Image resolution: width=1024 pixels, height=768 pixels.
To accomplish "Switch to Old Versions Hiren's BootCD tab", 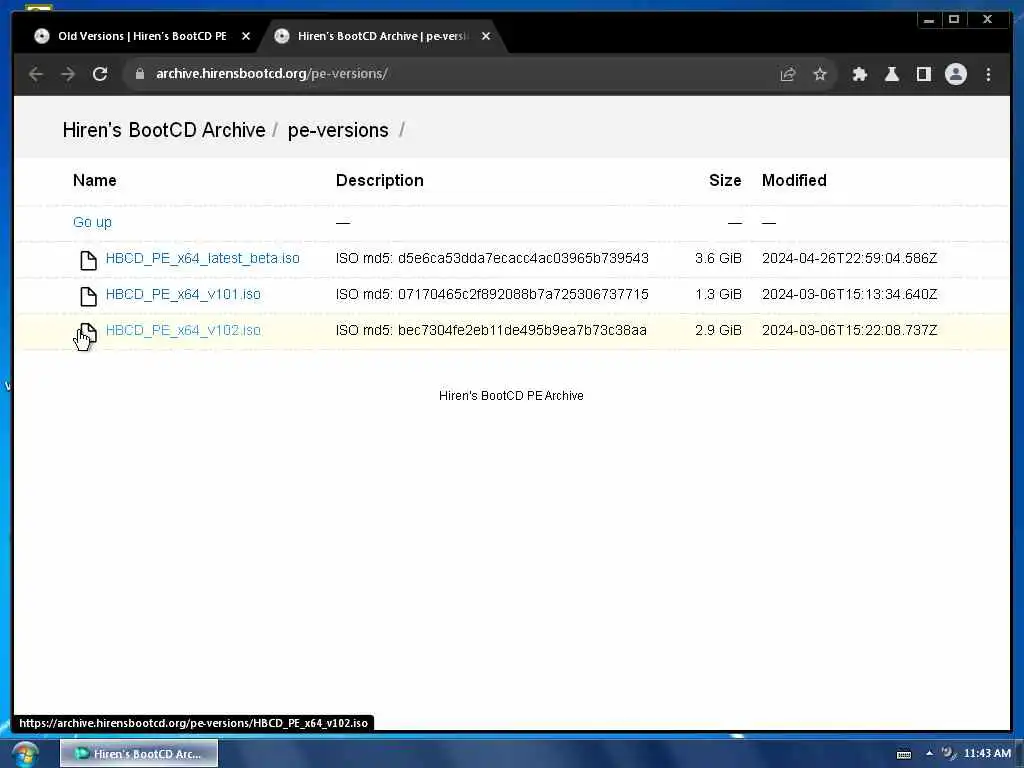I will [x=142, y=36].
